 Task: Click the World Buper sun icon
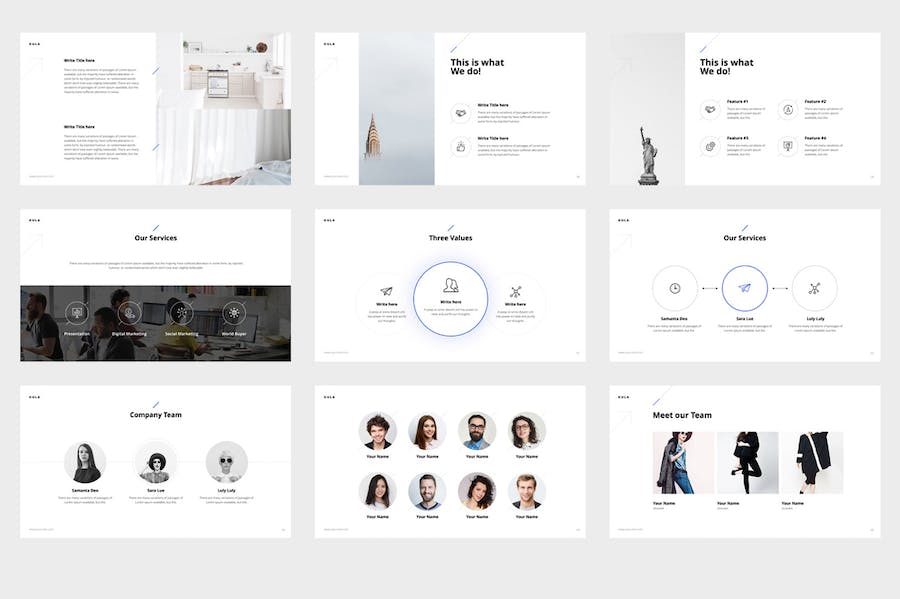pyautogui.click(x=234, y=312)
